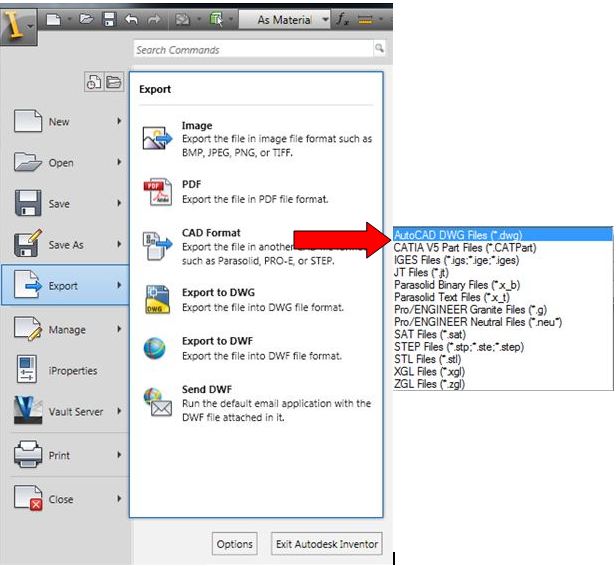Click in the Search Commands field
The image size is (616, 566).
point(254,49)
